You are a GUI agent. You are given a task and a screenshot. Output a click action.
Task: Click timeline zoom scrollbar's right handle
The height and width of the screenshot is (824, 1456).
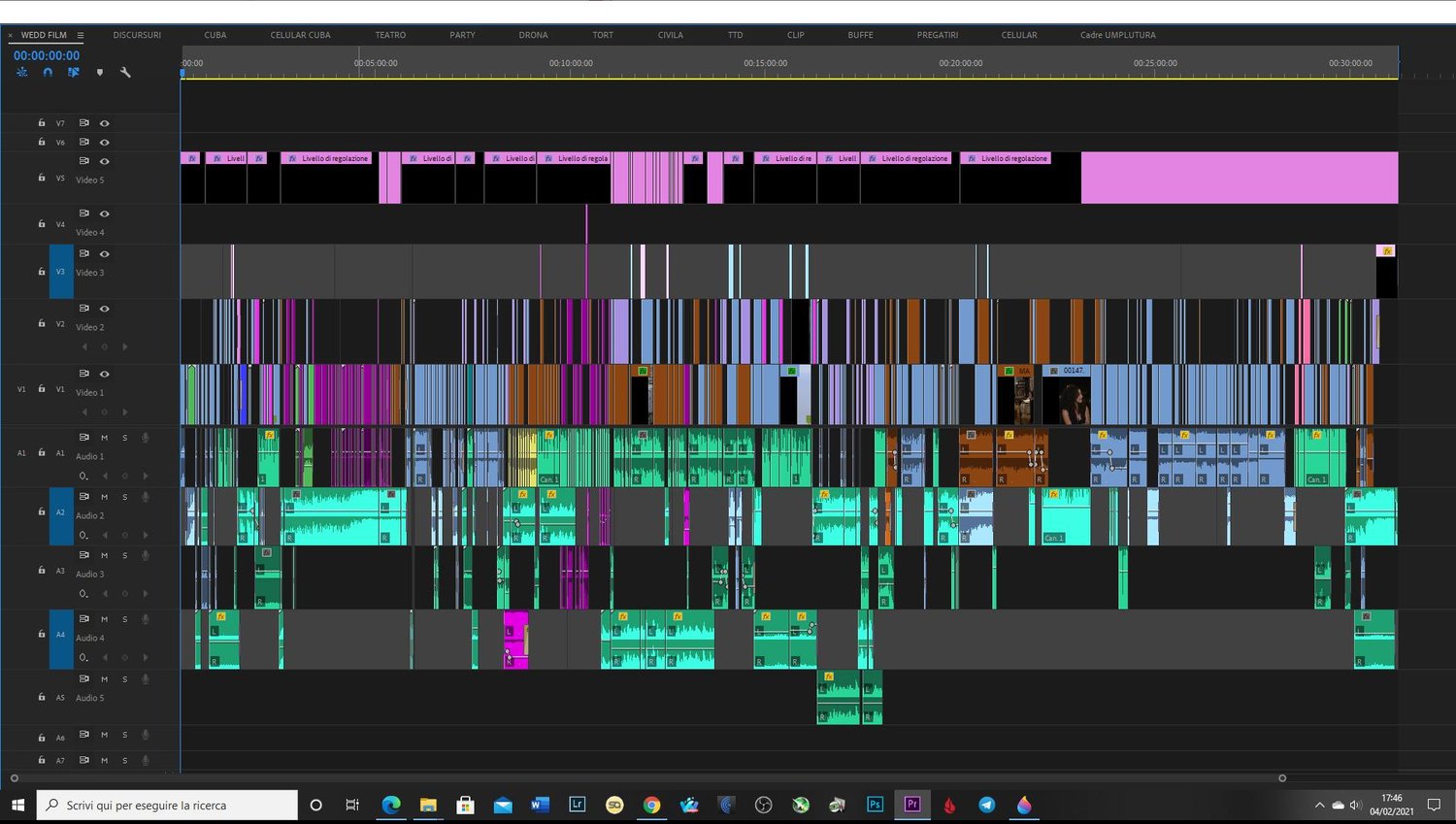point(1282,778)
